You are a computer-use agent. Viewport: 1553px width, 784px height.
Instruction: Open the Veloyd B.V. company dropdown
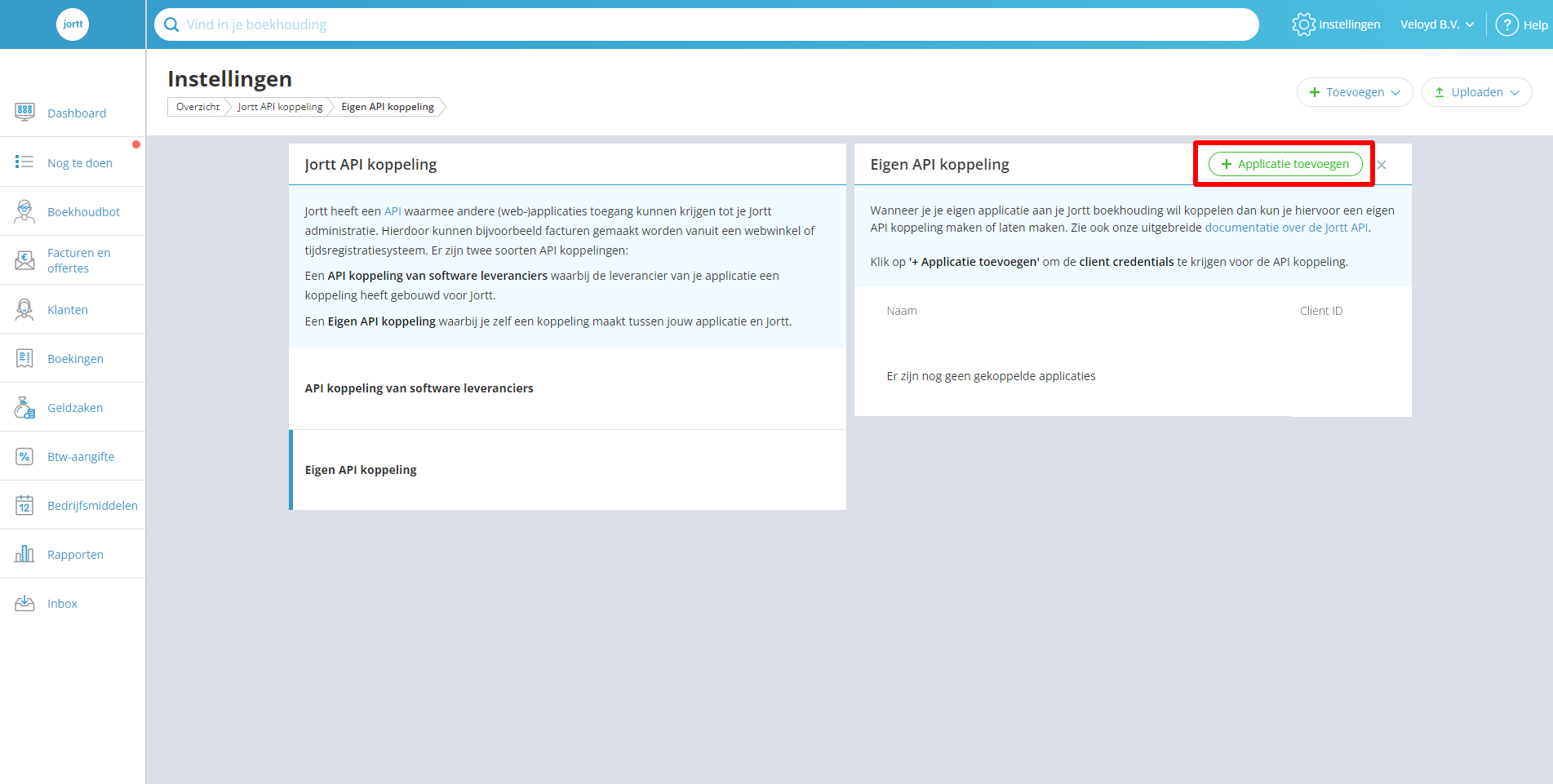click(1437, 24)
